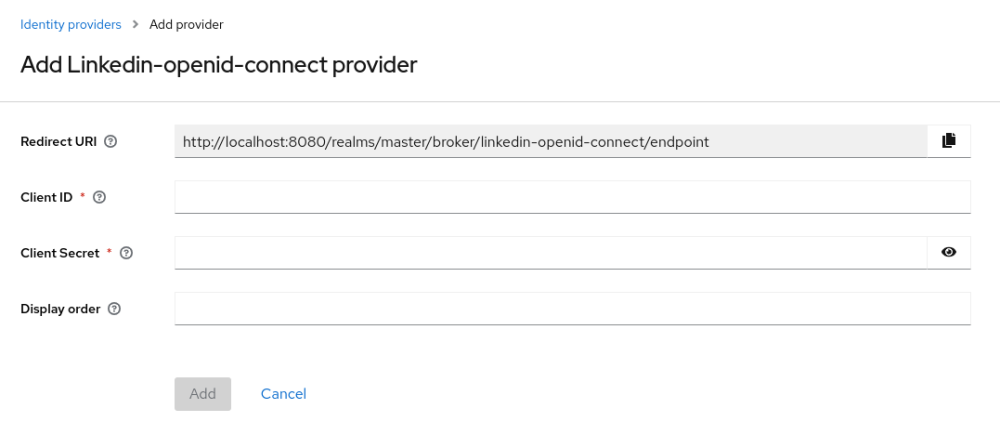Open help for Redirect URI

point(111,142)
